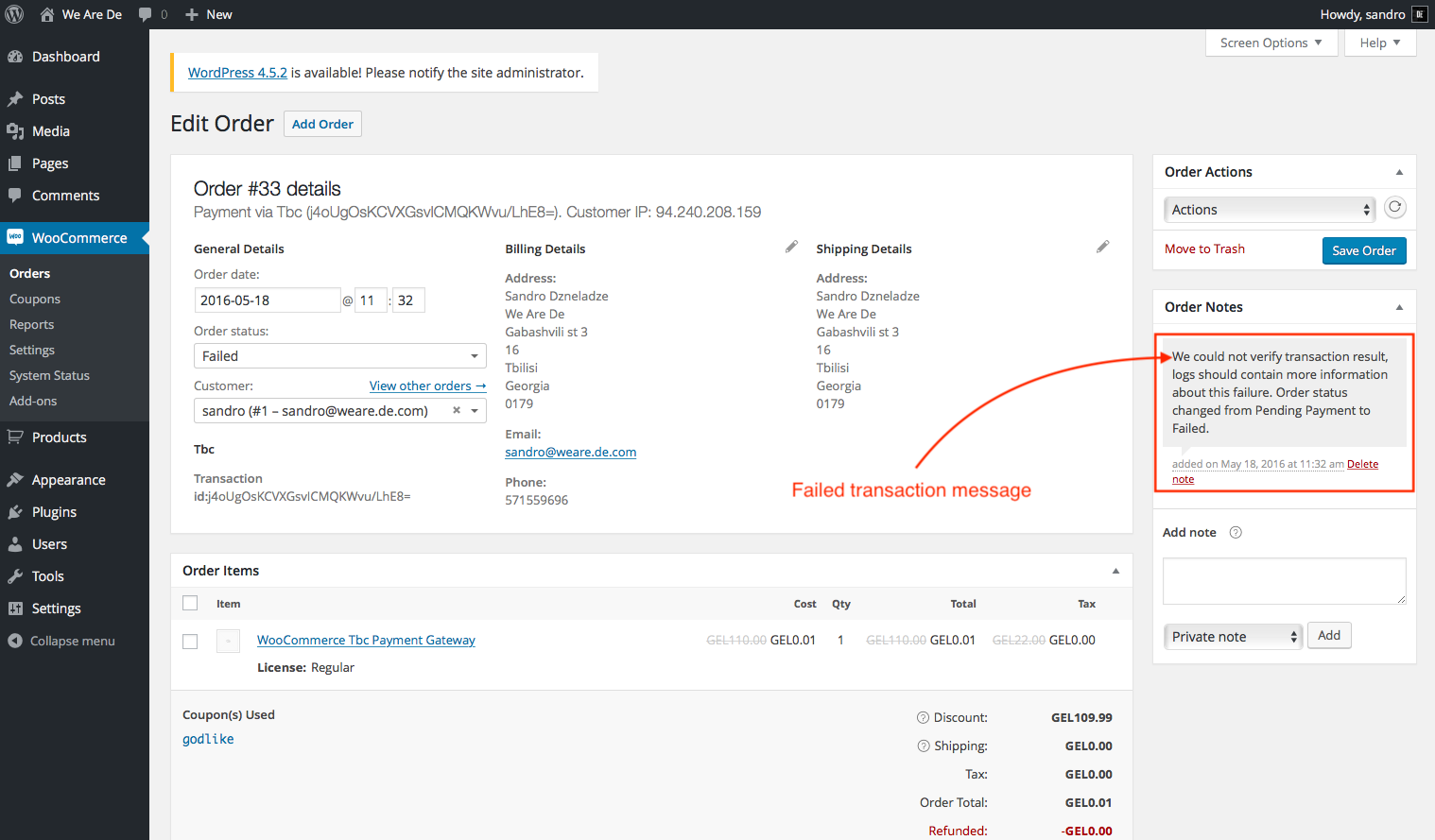The width and height of the screenshot is (1435, 840).
Task: Click the Add Order button
Action: [x=322, y=124]
